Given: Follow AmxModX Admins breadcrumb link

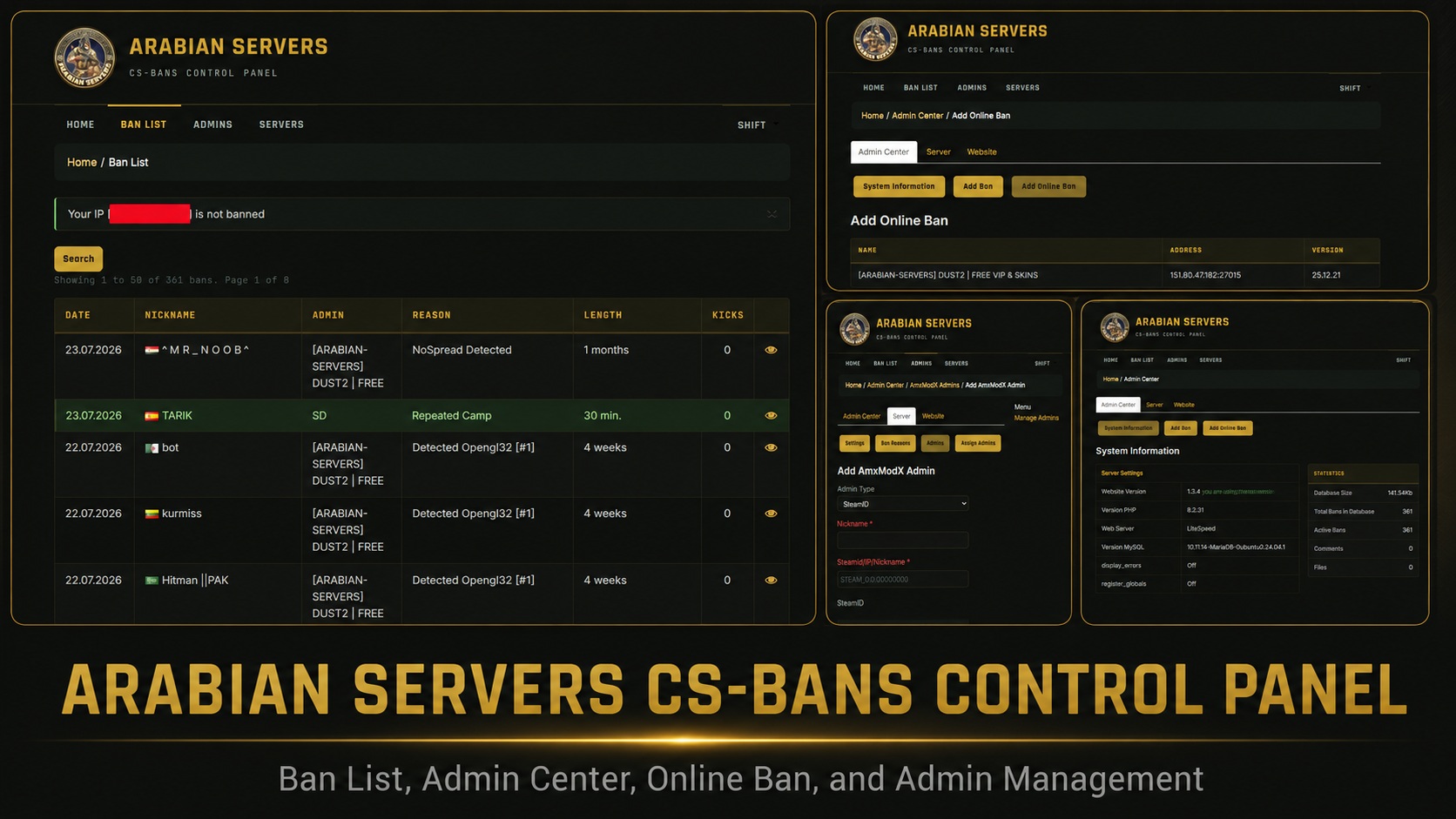Looking at the screenshot, I should (x=934, y=385).
